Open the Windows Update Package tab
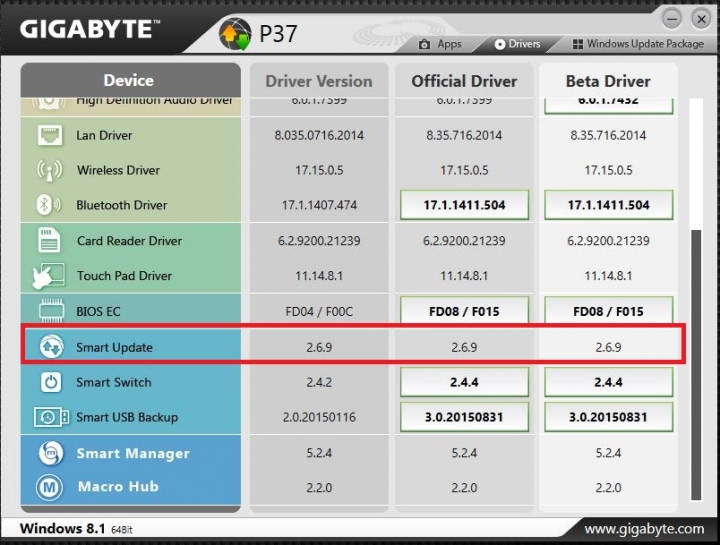The width and height of the screenshot is (720, 545). (x=638, y=44)
